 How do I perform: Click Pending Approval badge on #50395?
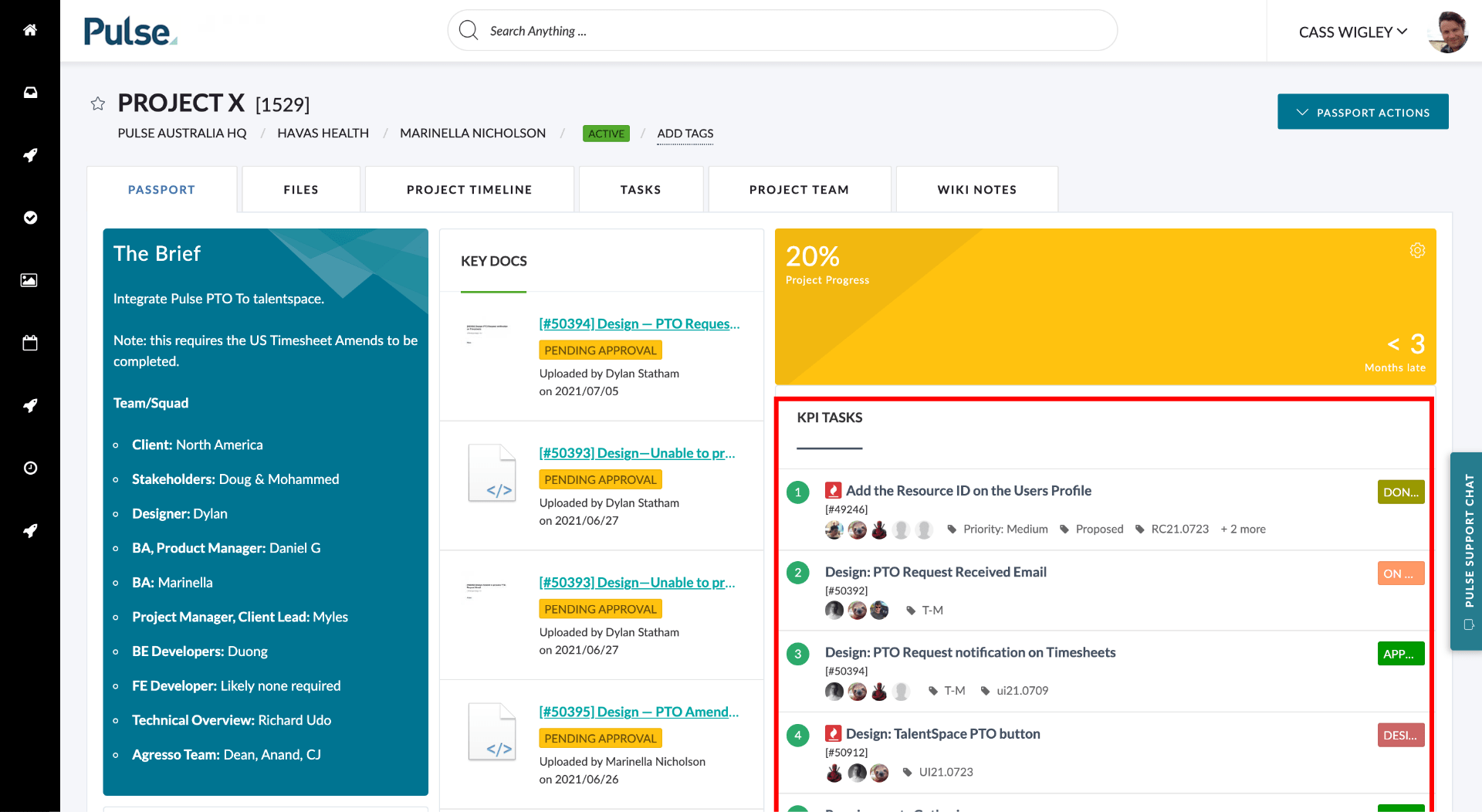click(601, 739)
